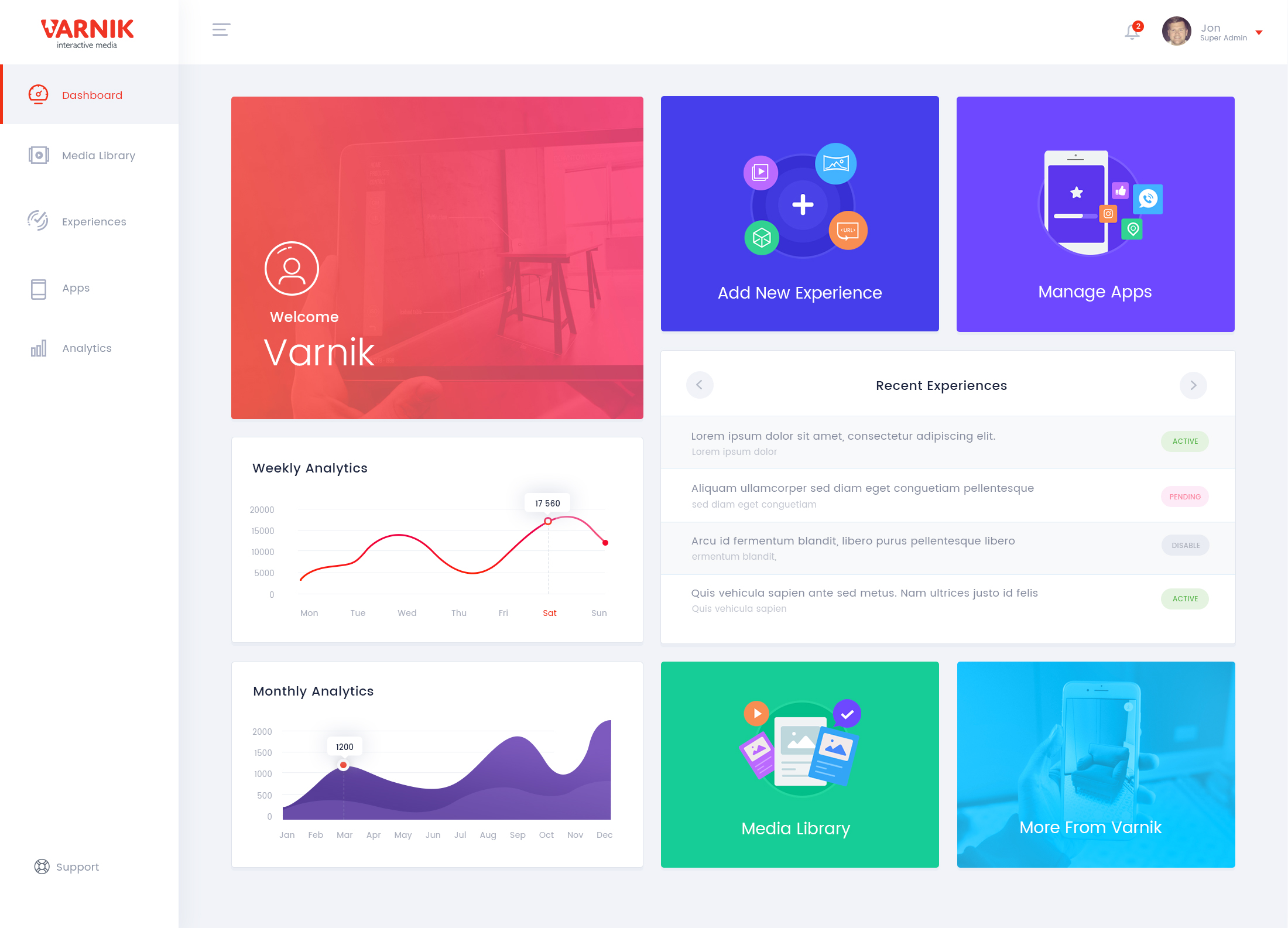
Task: Expand the Recent Experiences next arrow
Action: [x=1193, y=385]
